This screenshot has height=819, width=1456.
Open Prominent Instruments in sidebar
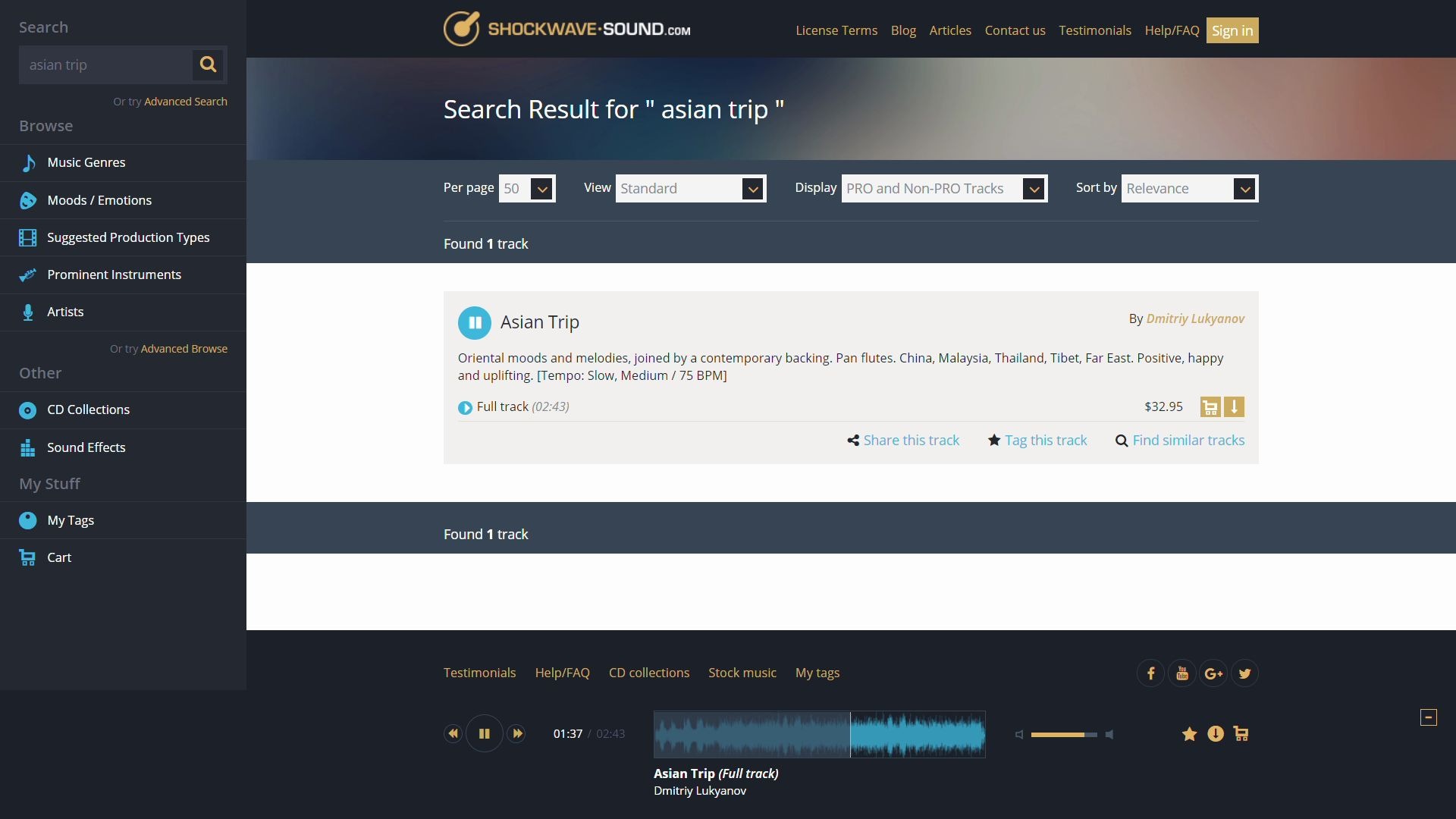pyautogui.click(x=114, y=275)
